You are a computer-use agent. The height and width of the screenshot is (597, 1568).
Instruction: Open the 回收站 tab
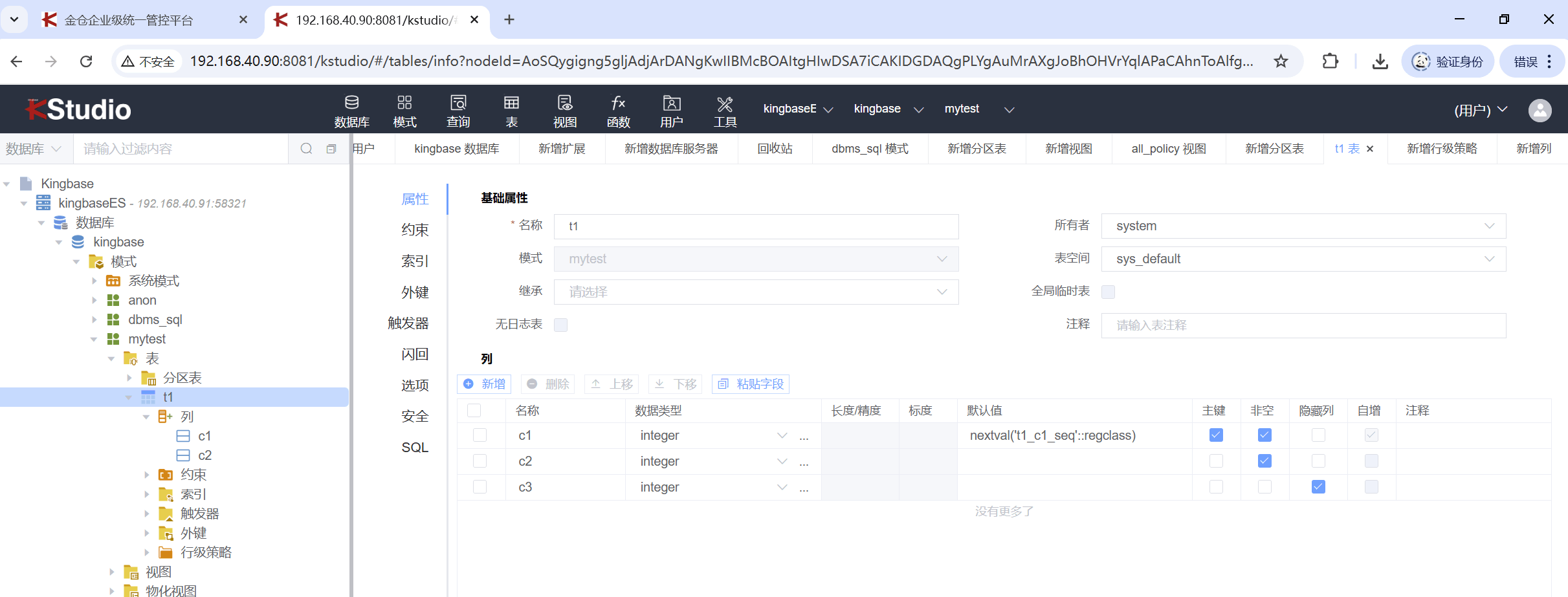click(775, 149)
